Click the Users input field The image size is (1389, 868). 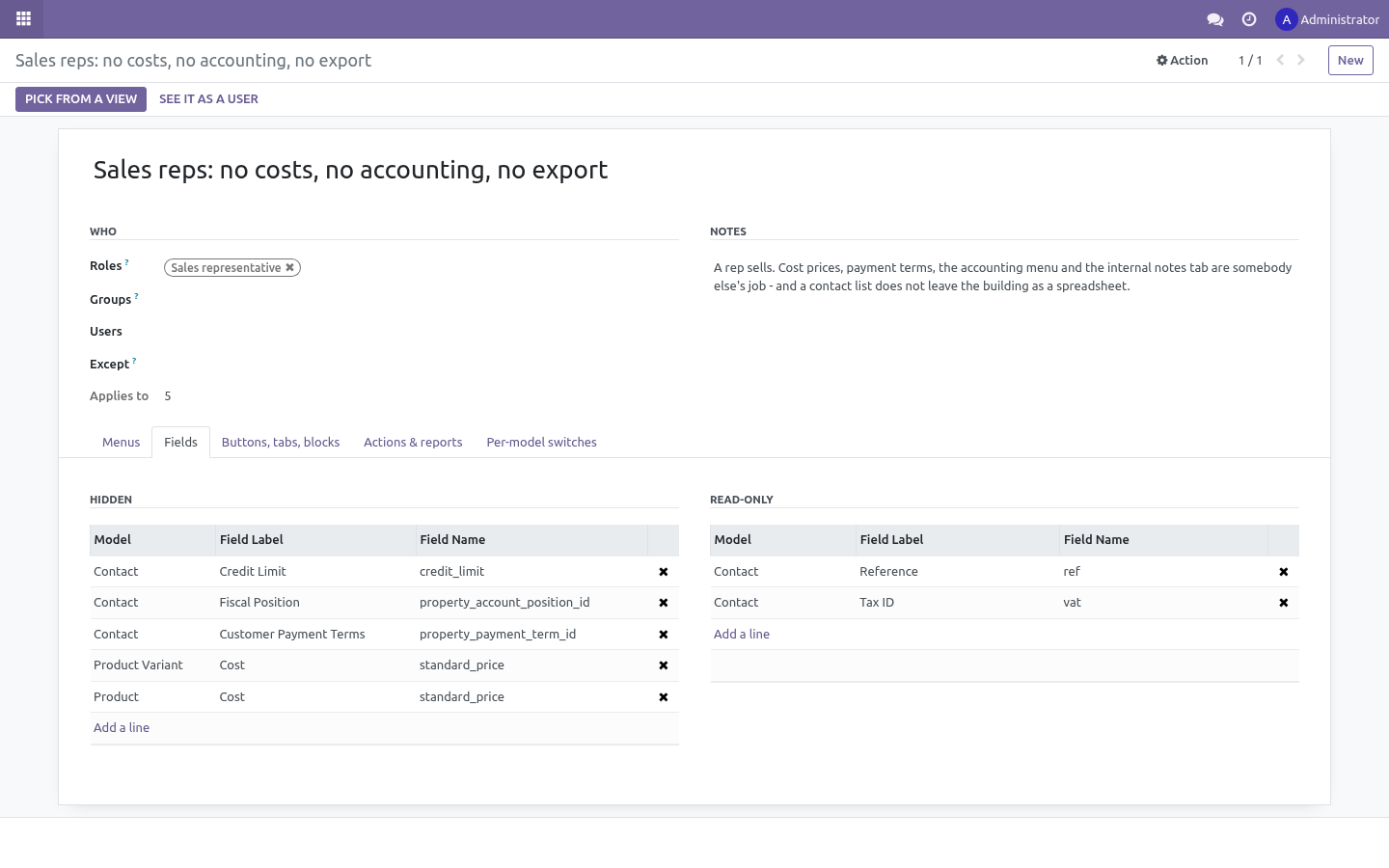coord(421,332)
